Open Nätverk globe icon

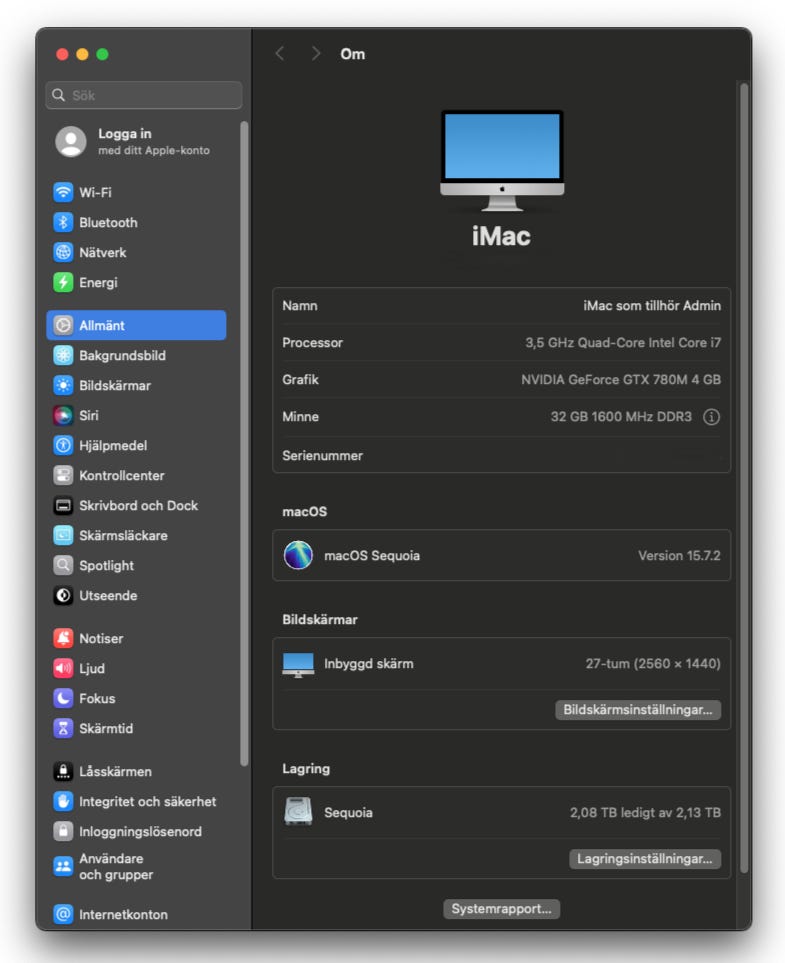[x=63, y=252]
